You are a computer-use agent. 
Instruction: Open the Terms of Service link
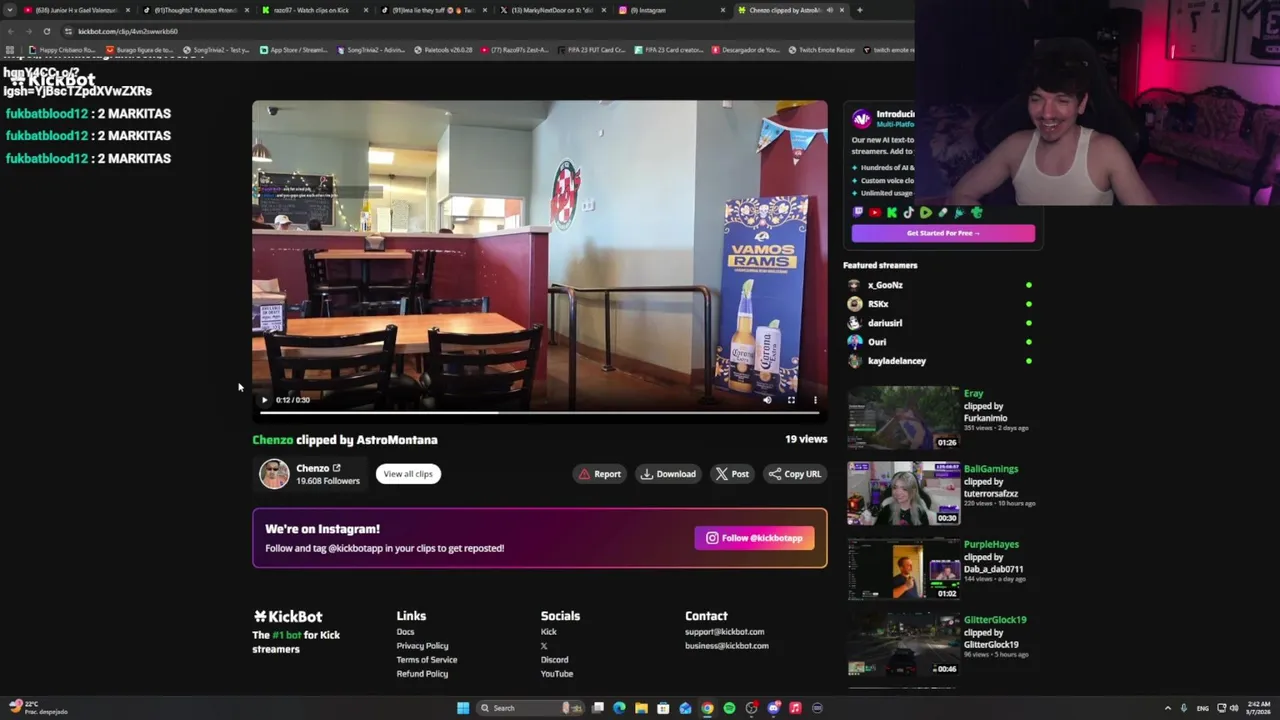click(427, 660)
